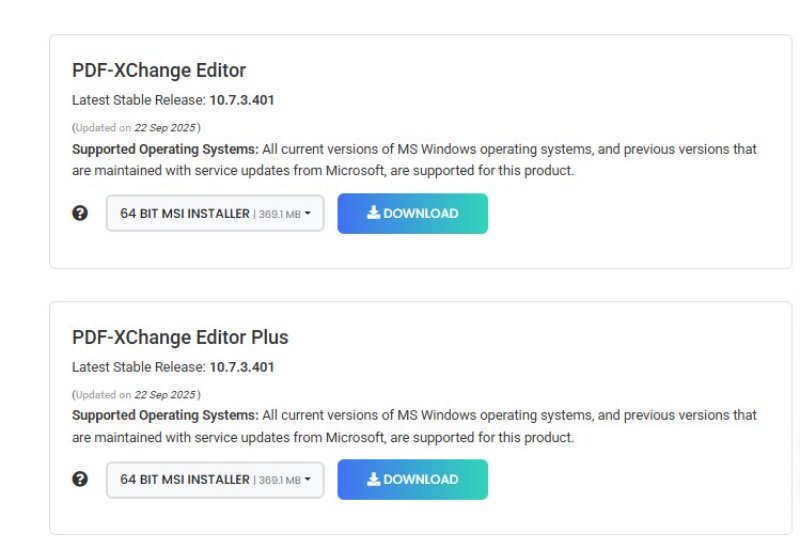The width and height of the screenshot is (800, 549).
Task: Click the 369.1 MB size label in Editor Plus's selector
Action: [279, 480]
